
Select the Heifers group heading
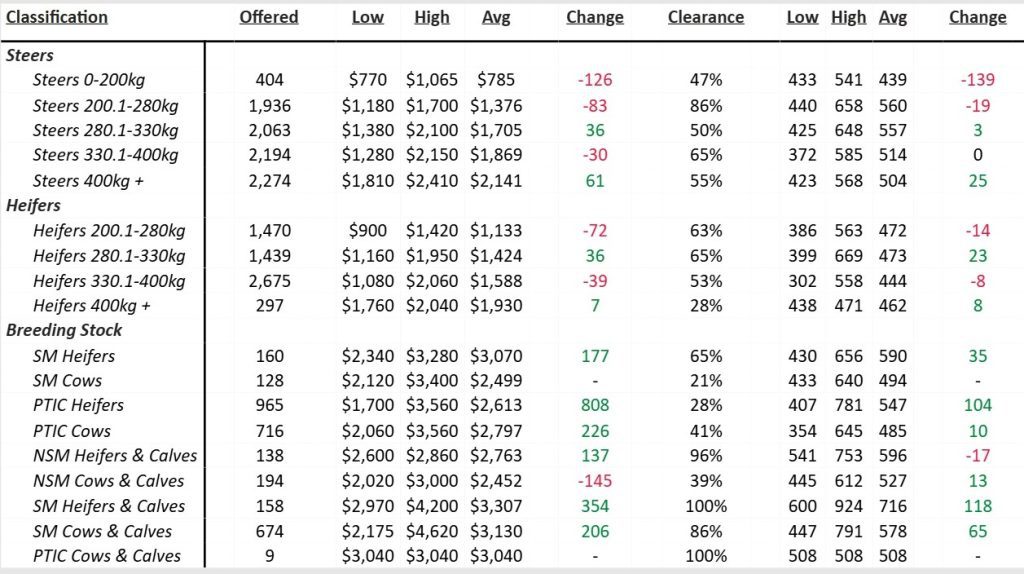click(34, 205)
